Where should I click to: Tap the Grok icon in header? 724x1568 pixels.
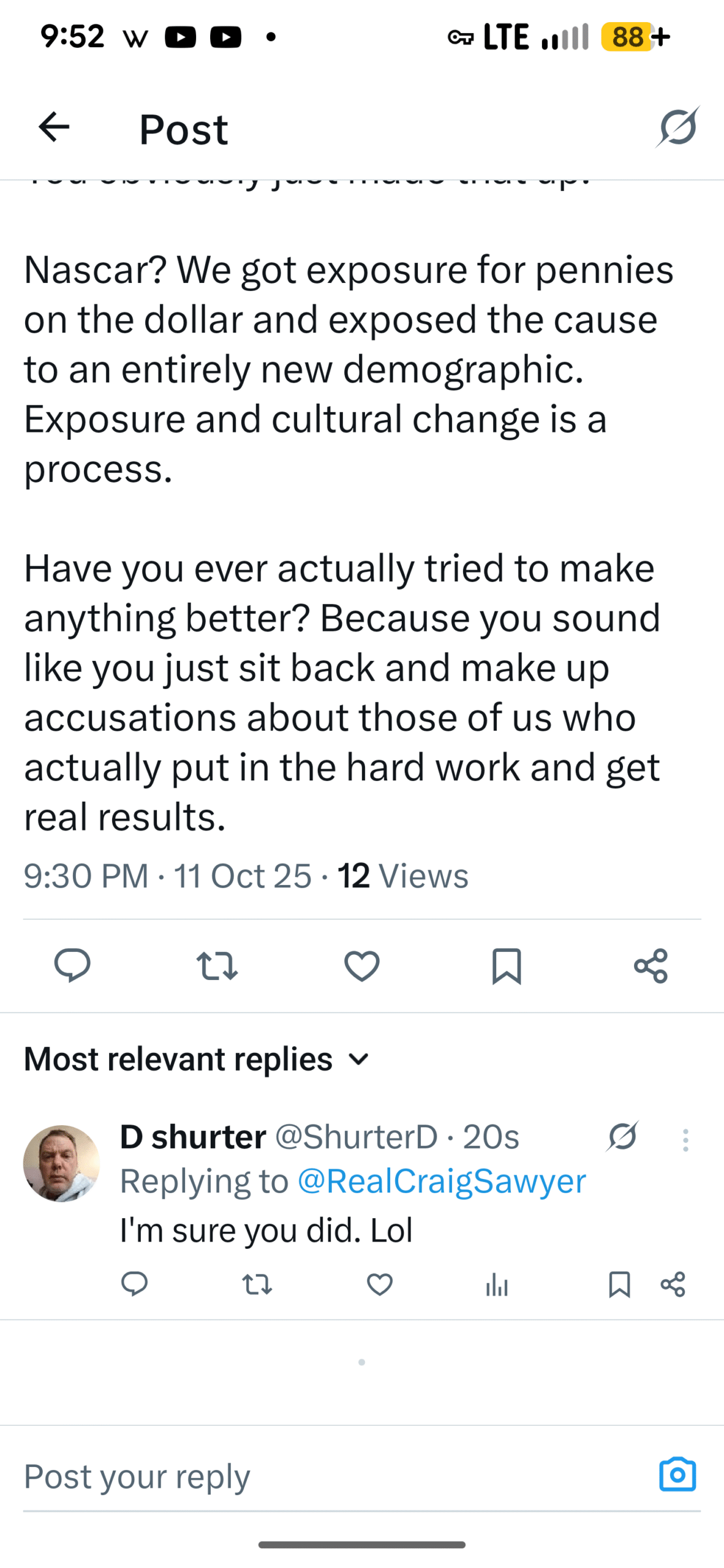[678, 127]
